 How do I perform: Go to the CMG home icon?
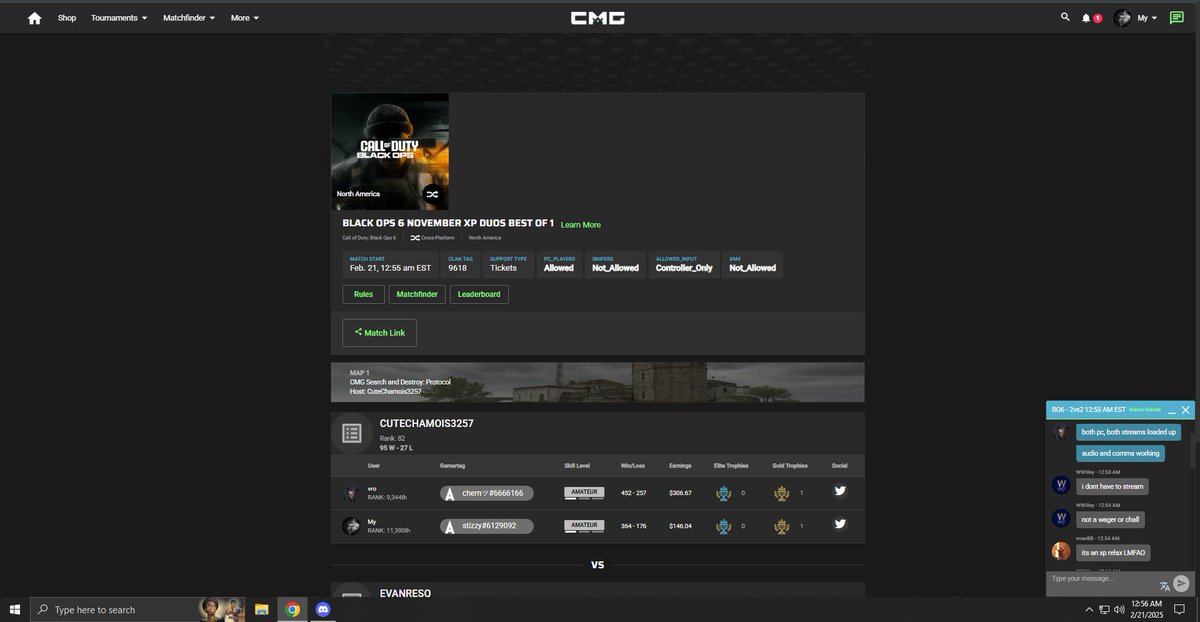tap(34, 18)
